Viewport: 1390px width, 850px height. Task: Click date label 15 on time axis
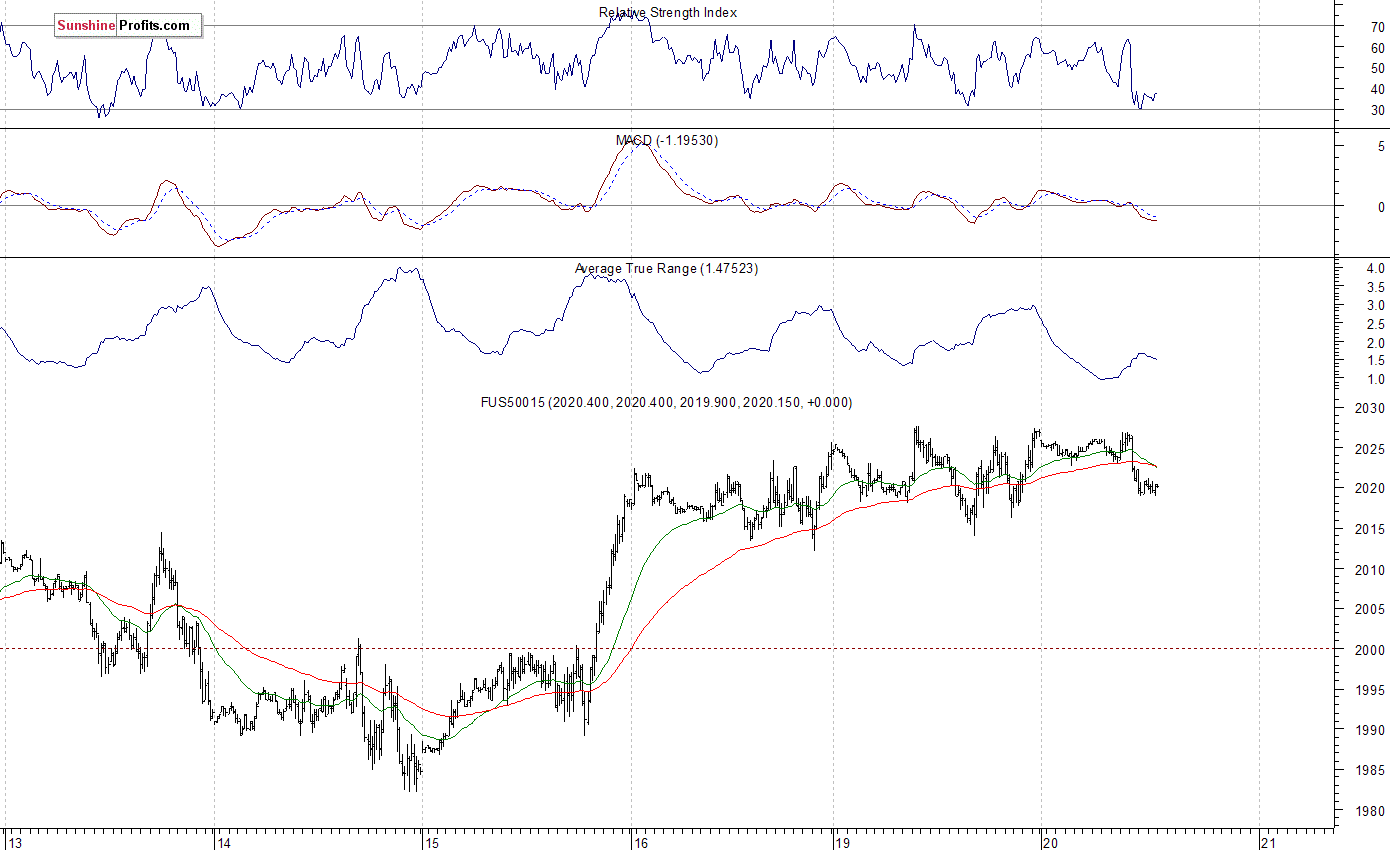tap(432, 843)
